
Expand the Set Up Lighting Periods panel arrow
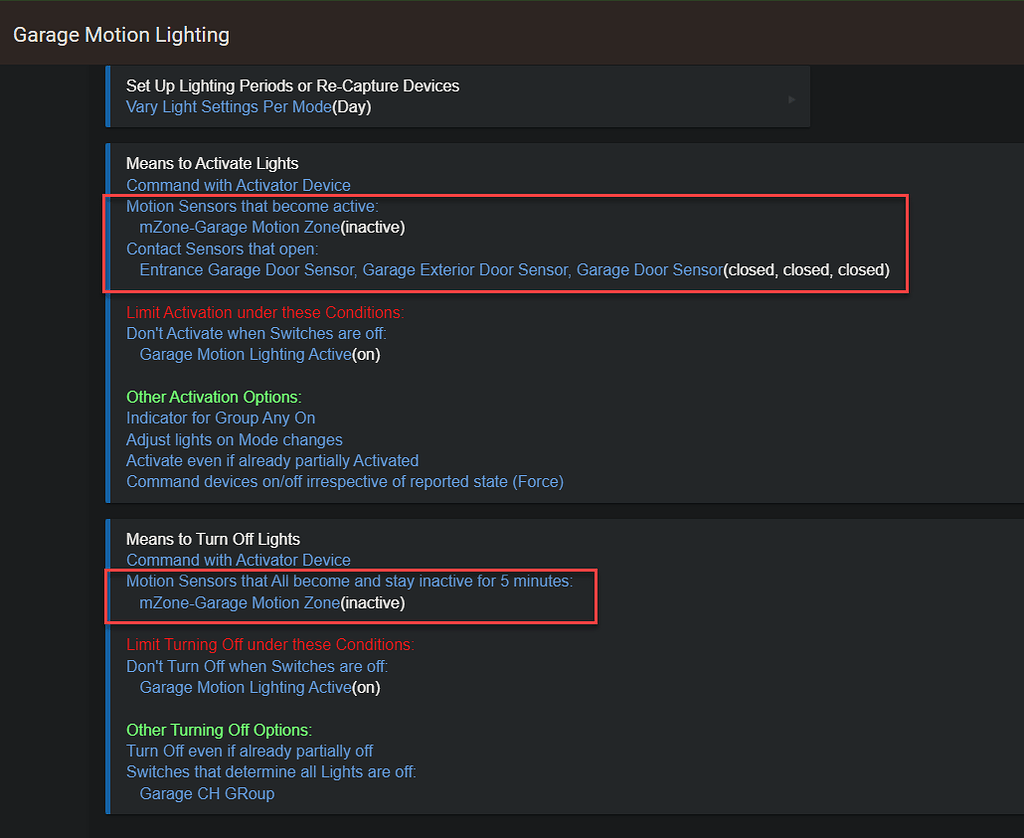click(x=792, y=99)
